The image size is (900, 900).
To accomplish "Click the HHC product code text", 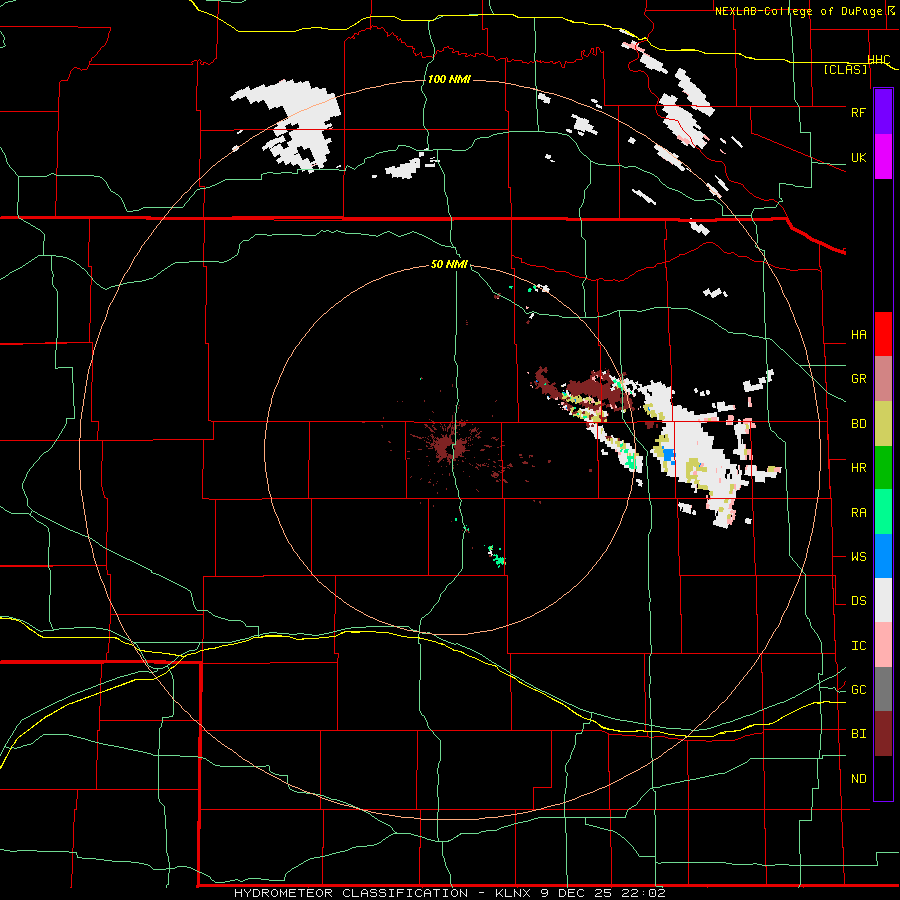I will 879,60.
